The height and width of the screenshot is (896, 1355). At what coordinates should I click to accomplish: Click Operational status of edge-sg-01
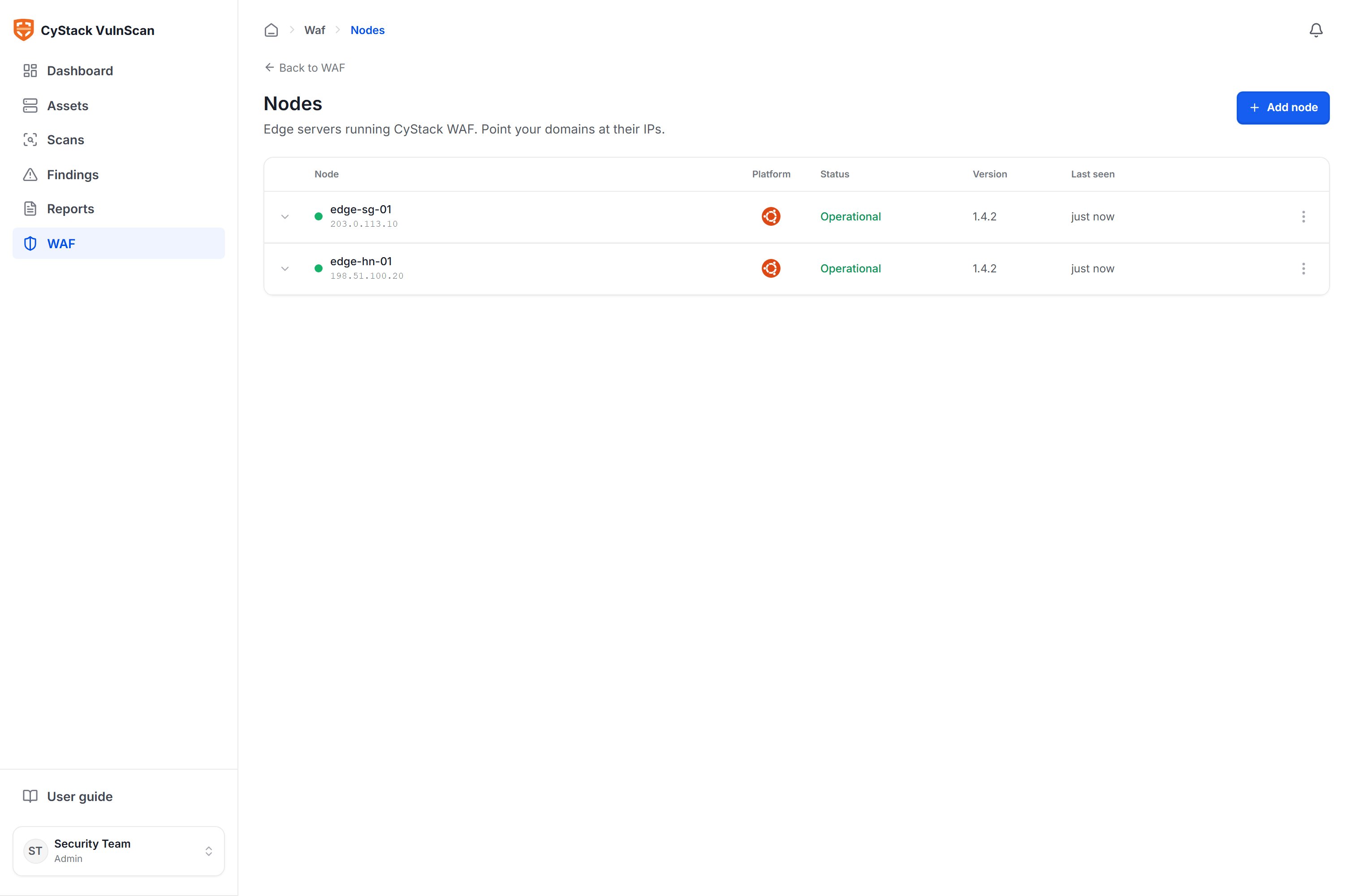(x=850, y=216)
